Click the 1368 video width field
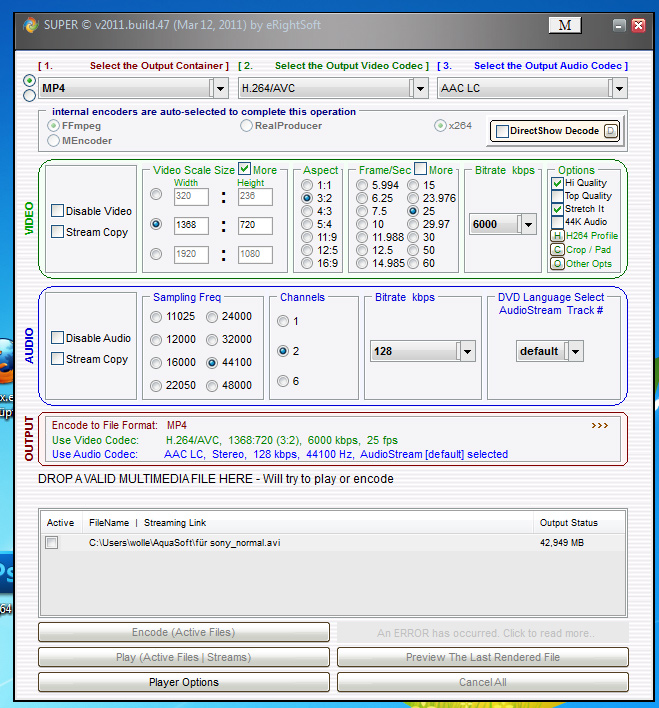 [x=191, y=225]
